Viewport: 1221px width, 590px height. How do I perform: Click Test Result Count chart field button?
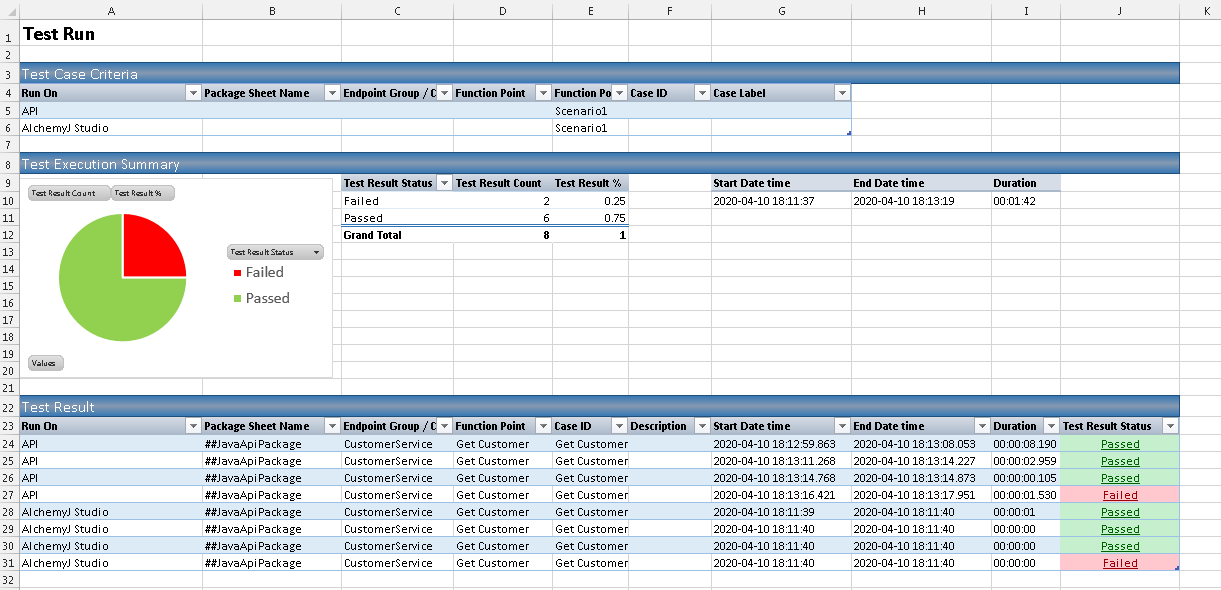point(68,193)
